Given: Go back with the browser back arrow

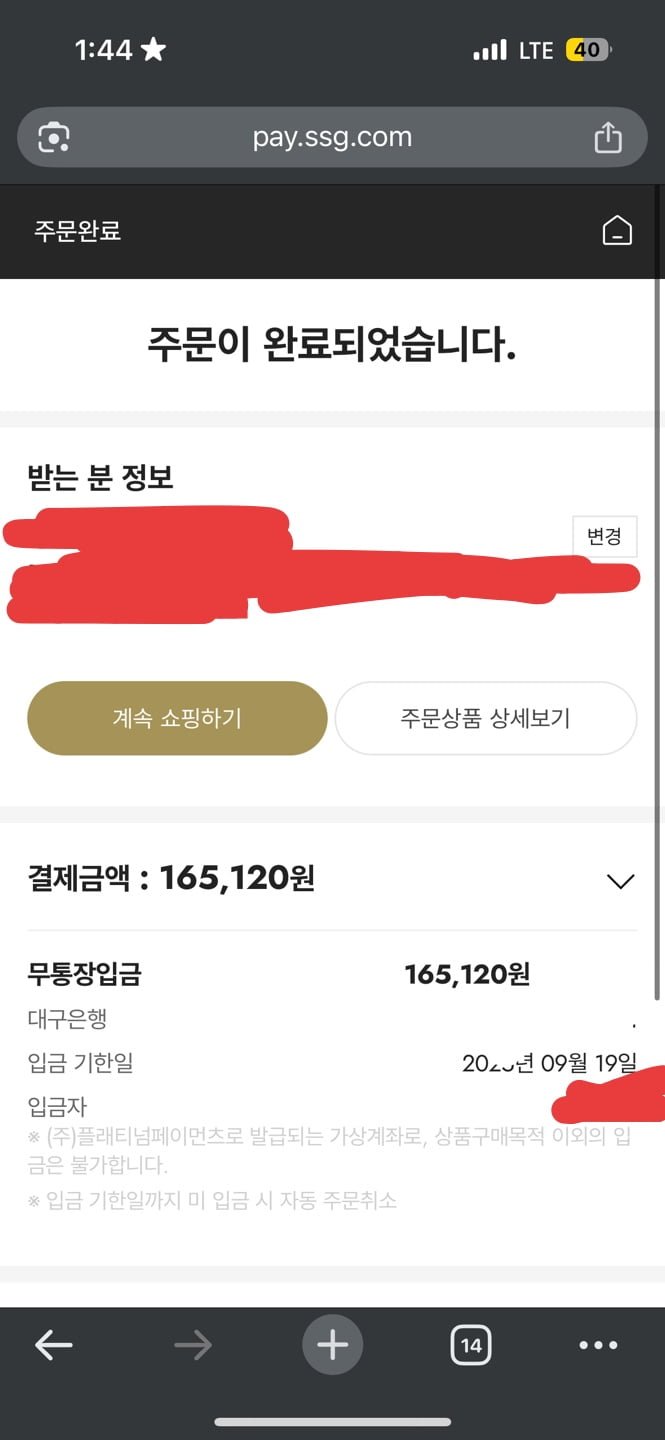Looking at the screenshot, I should (54, 1345).
